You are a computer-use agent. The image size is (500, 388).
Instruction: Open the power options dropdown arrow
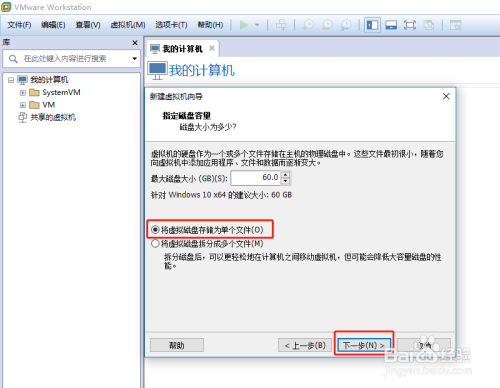coord(257,25)
